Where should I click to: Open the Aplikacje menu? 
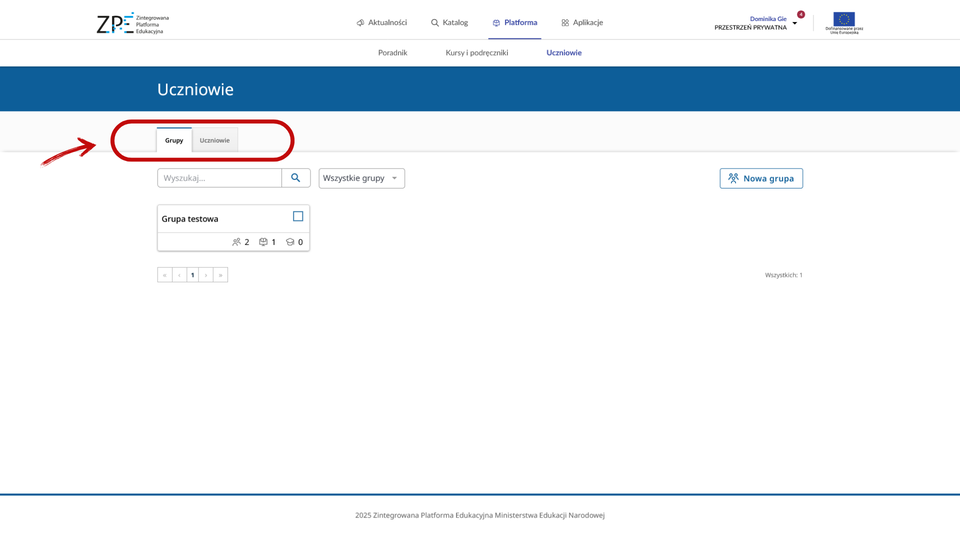[x=582, y=22]
